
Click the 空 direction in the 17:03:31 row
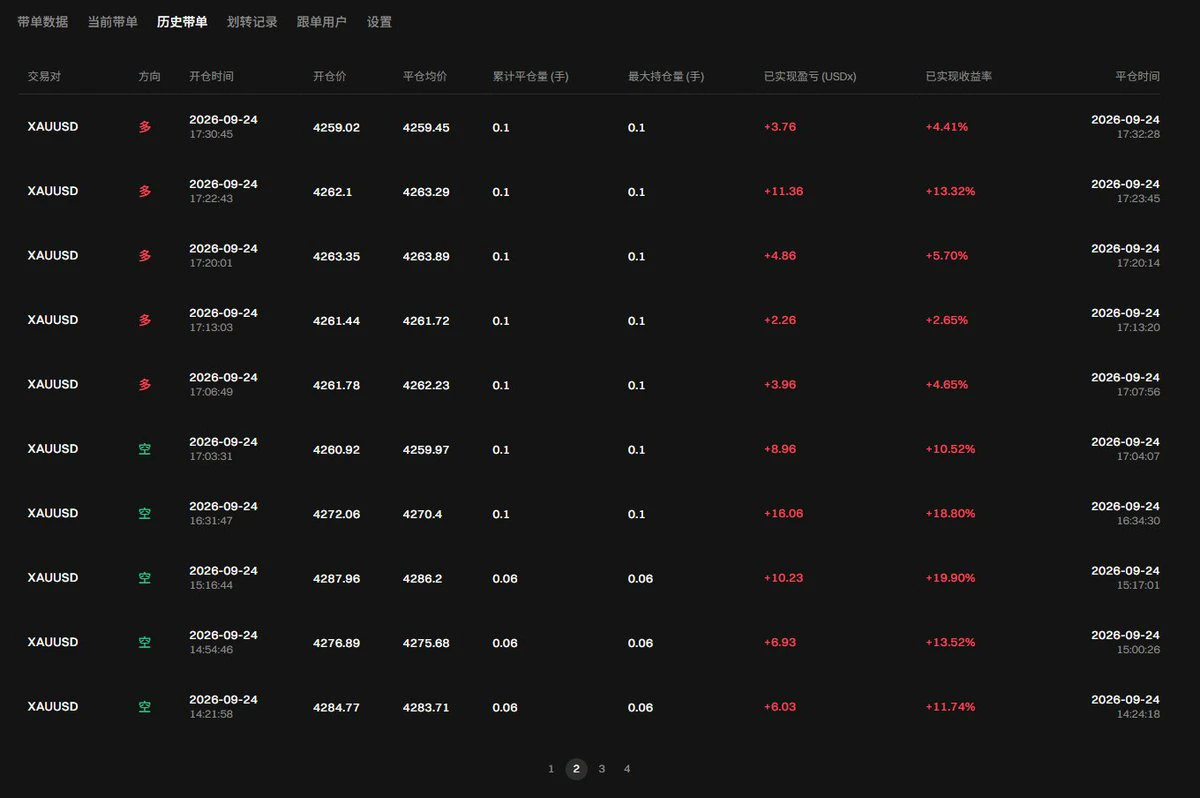coord(145,450)
